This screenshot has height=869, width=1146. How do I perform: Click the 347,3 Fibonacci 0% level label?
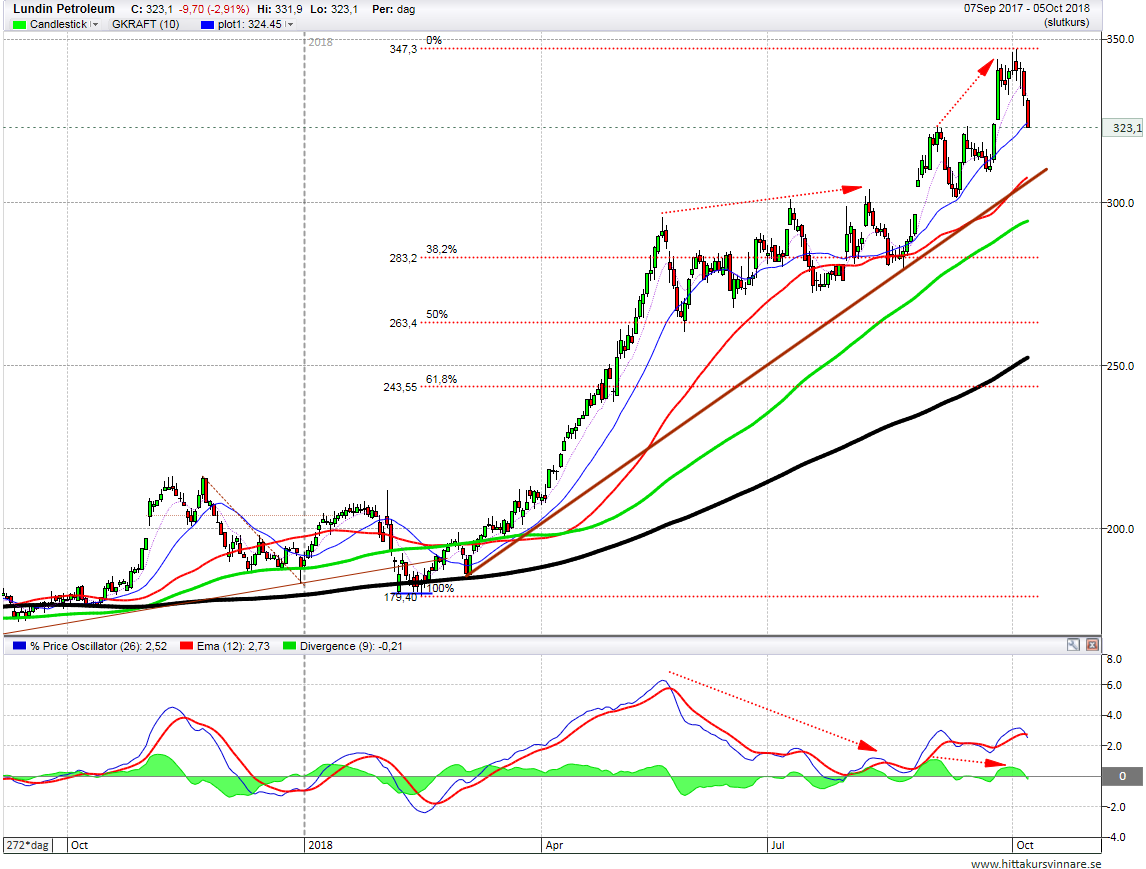click(403, 49)
